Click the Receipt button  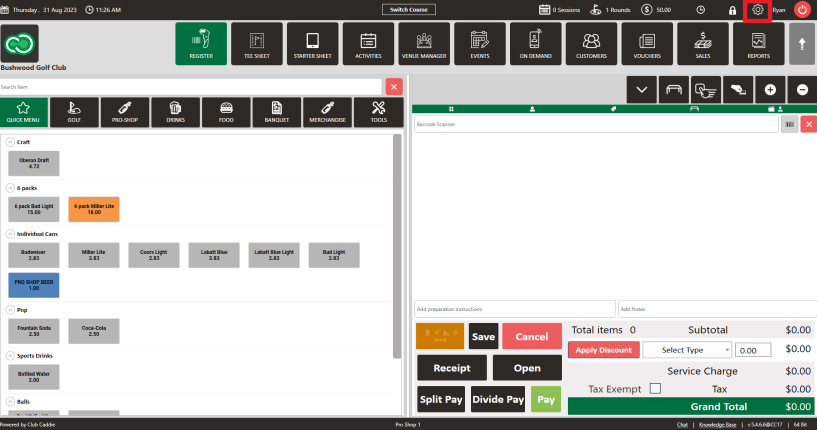(x=452, y=368)
